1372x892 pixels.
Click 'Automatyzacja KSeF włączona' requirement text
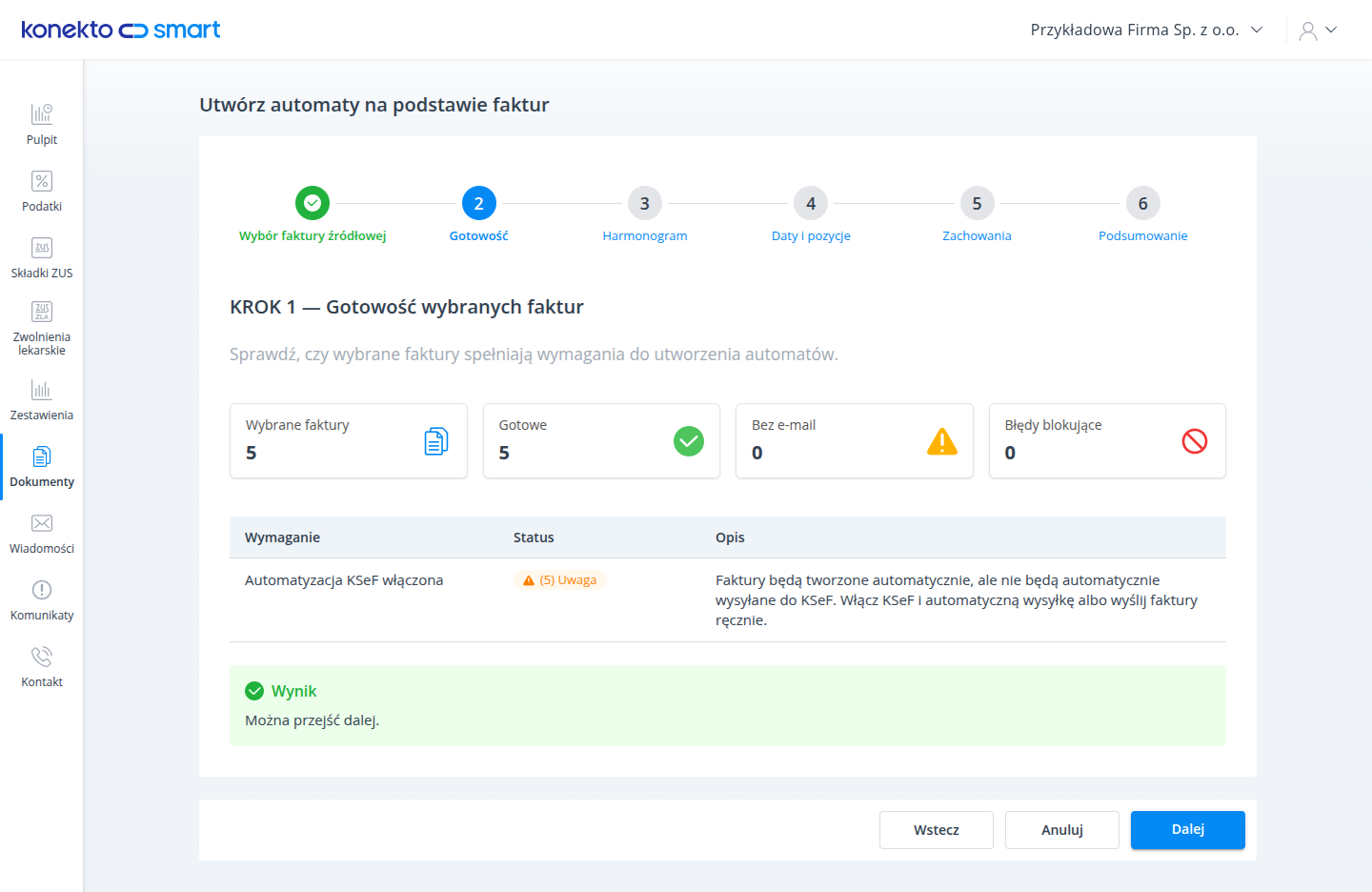pos(344,580)
